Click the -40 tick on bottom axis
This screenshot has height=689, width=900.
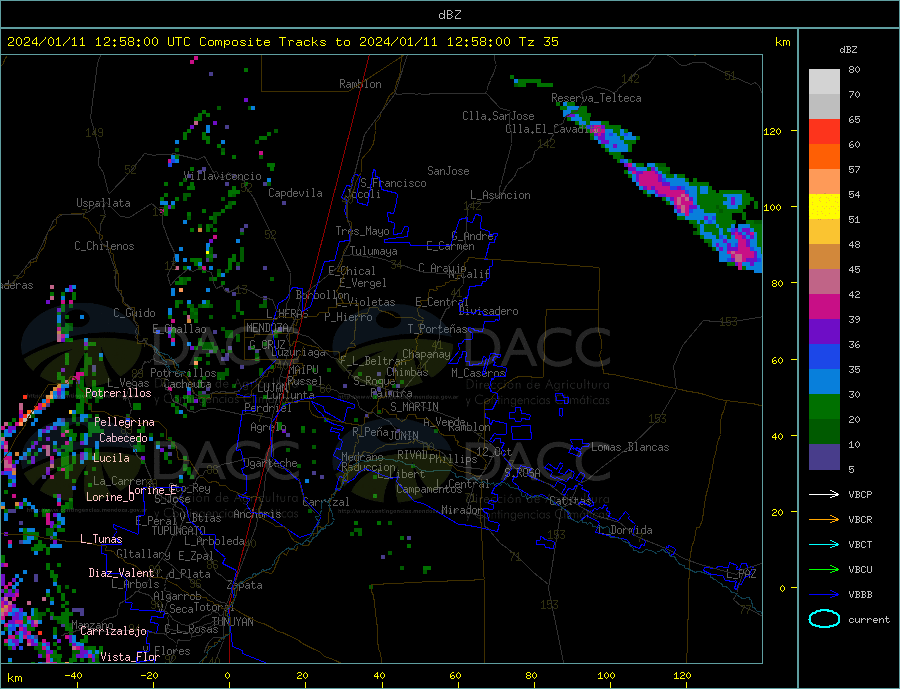73,676
